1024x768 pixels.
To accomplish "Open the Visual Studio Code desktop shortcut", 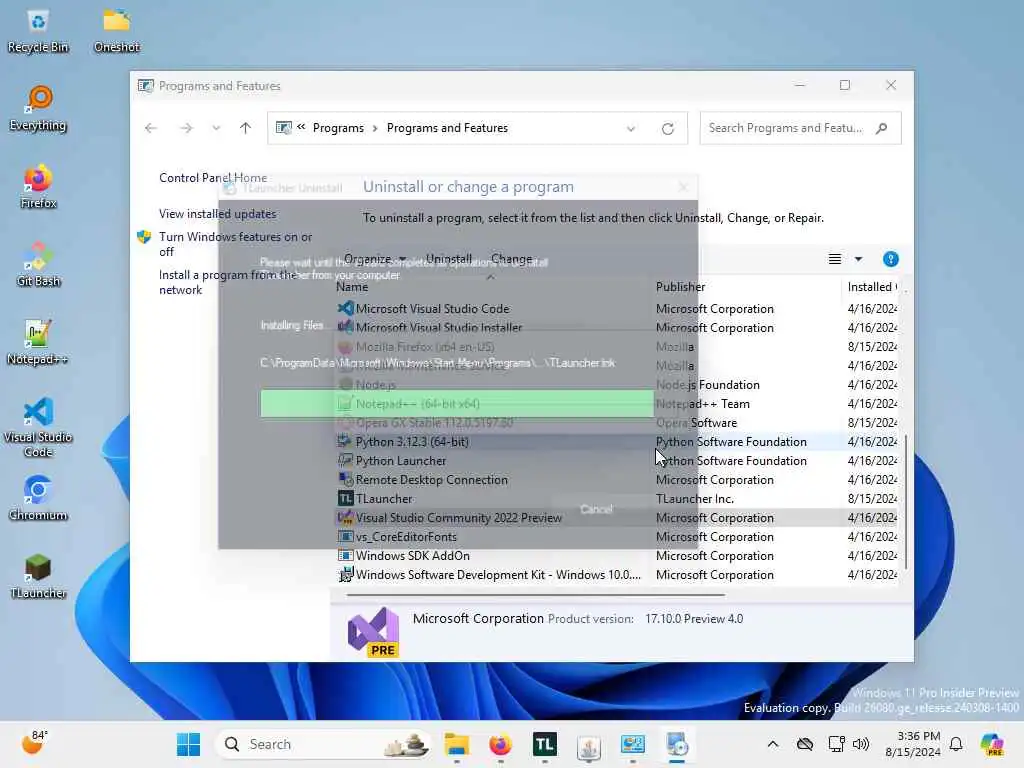I will [x=38, y=427].
